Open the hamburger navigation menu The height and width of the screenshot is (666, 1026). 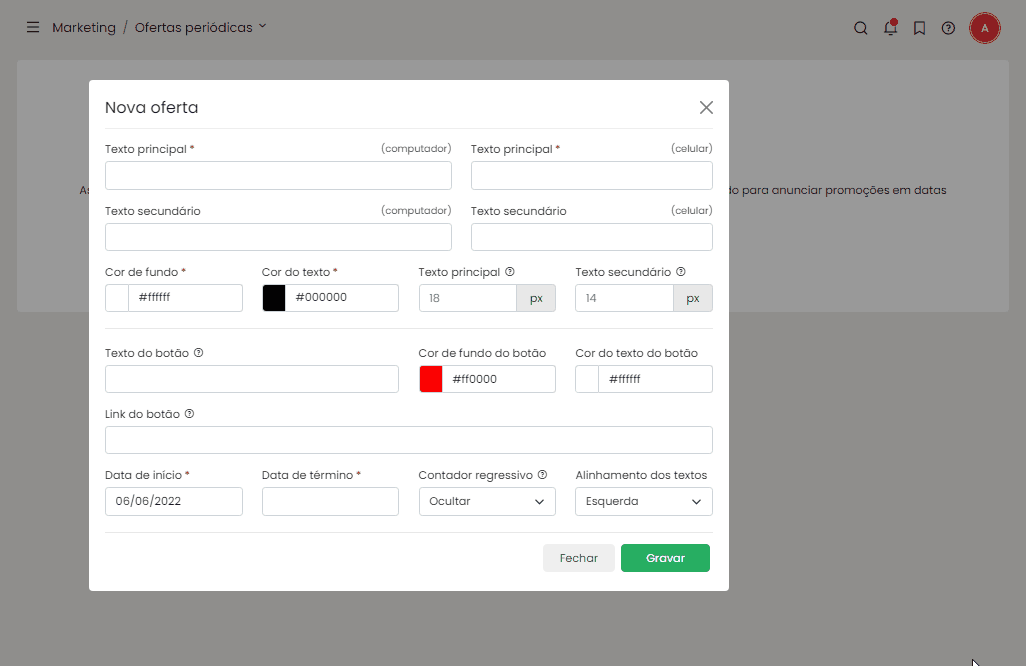(x=33, y=28)
